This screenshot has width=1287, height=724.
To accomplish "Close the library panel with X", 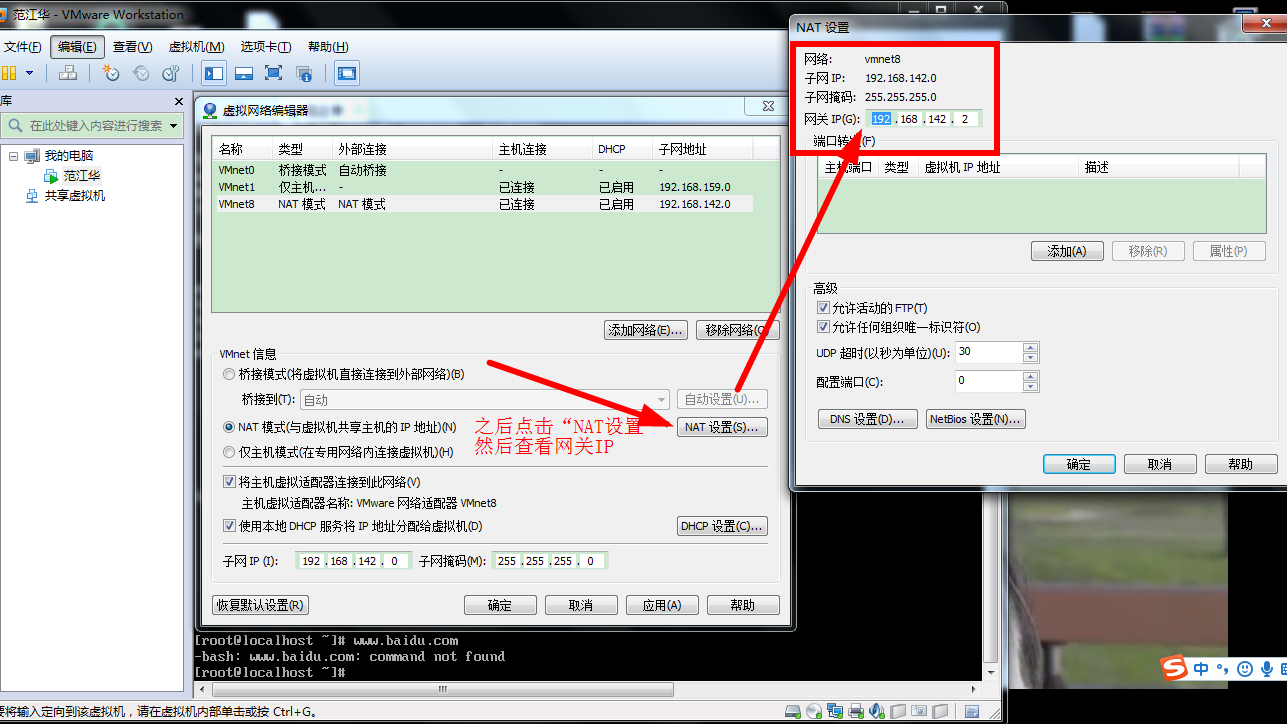I will (x=179, y=101).
